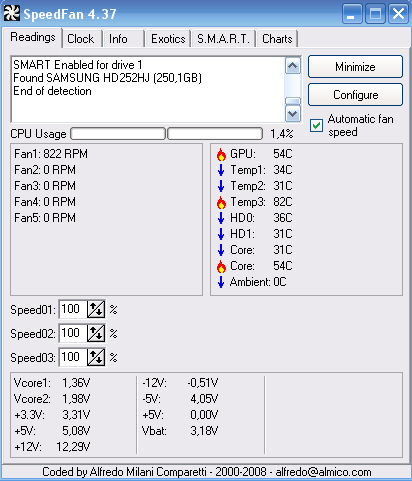Click the GPU 54C temperature value

[283, 154]
